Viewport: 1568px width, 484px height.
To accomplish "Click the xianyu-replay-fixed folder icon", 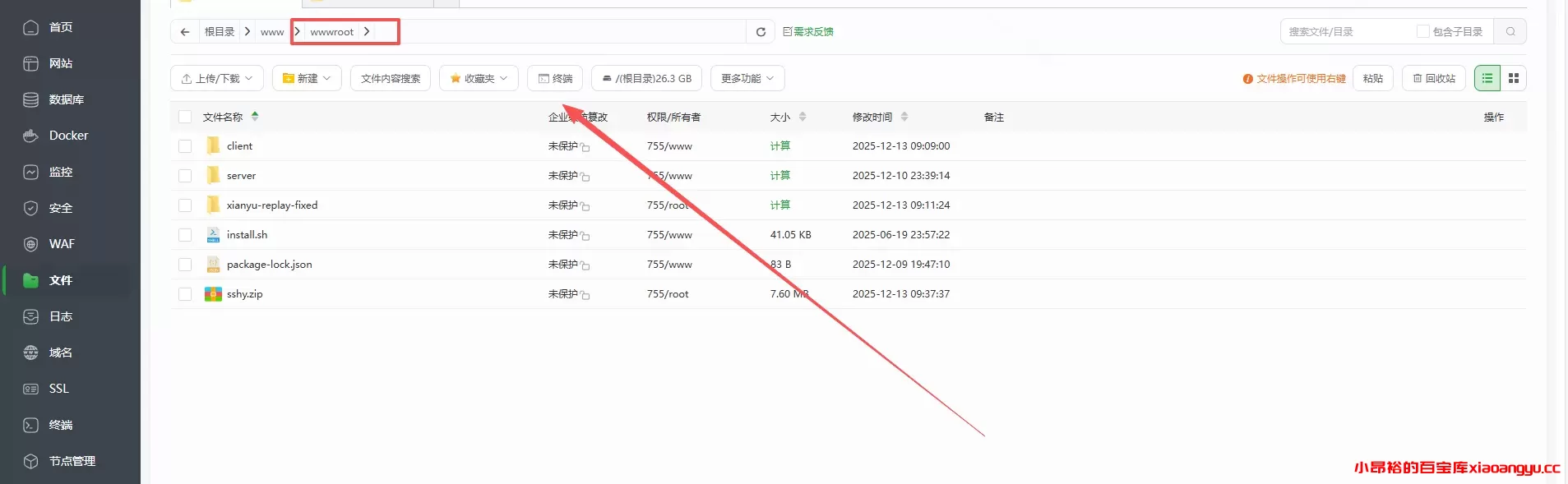I will 213,205.
